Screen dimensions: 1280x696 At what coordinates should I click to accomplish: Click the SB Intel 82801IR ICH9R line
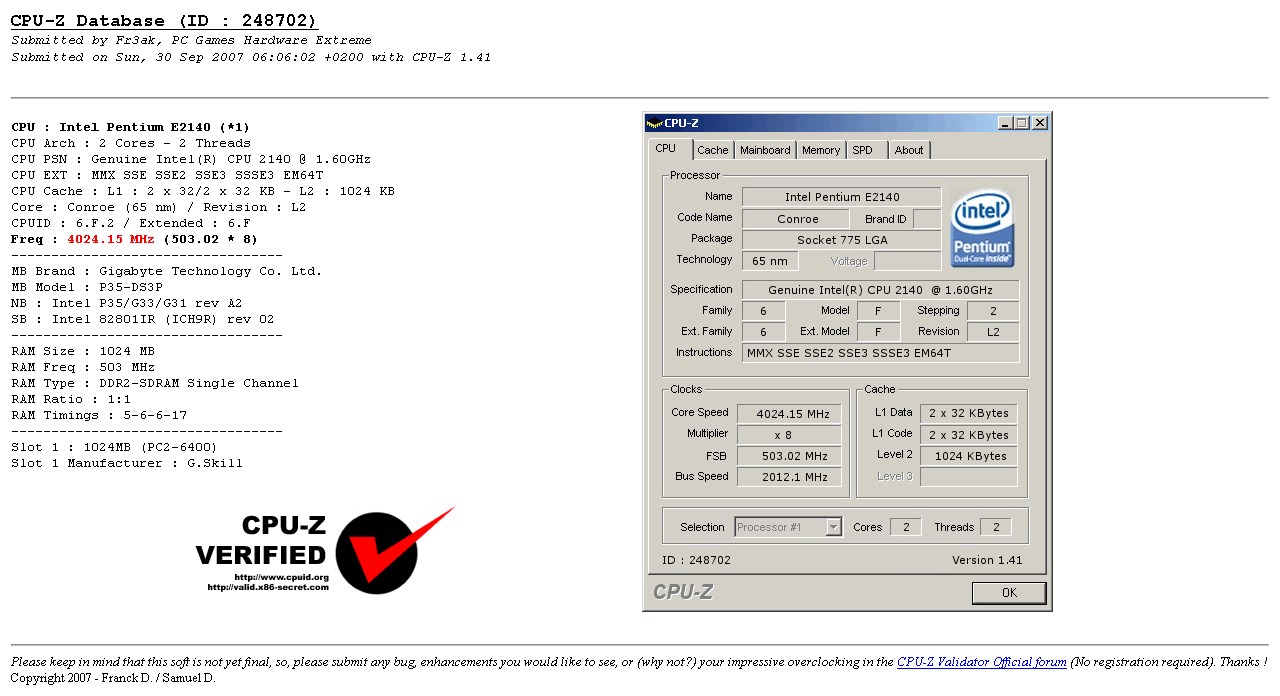coord(142,319)
